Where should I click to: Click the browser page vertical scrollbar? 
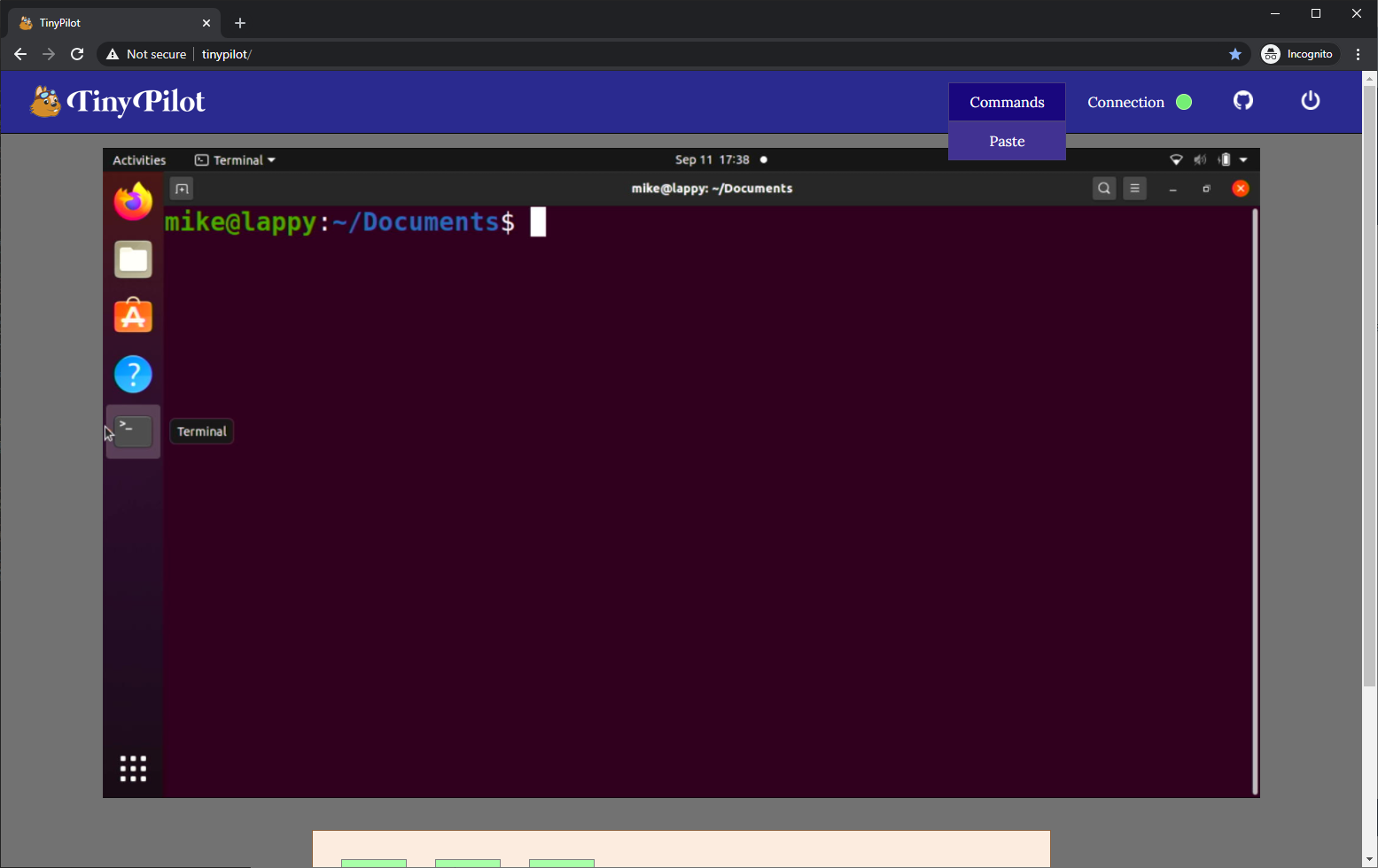1370,386
